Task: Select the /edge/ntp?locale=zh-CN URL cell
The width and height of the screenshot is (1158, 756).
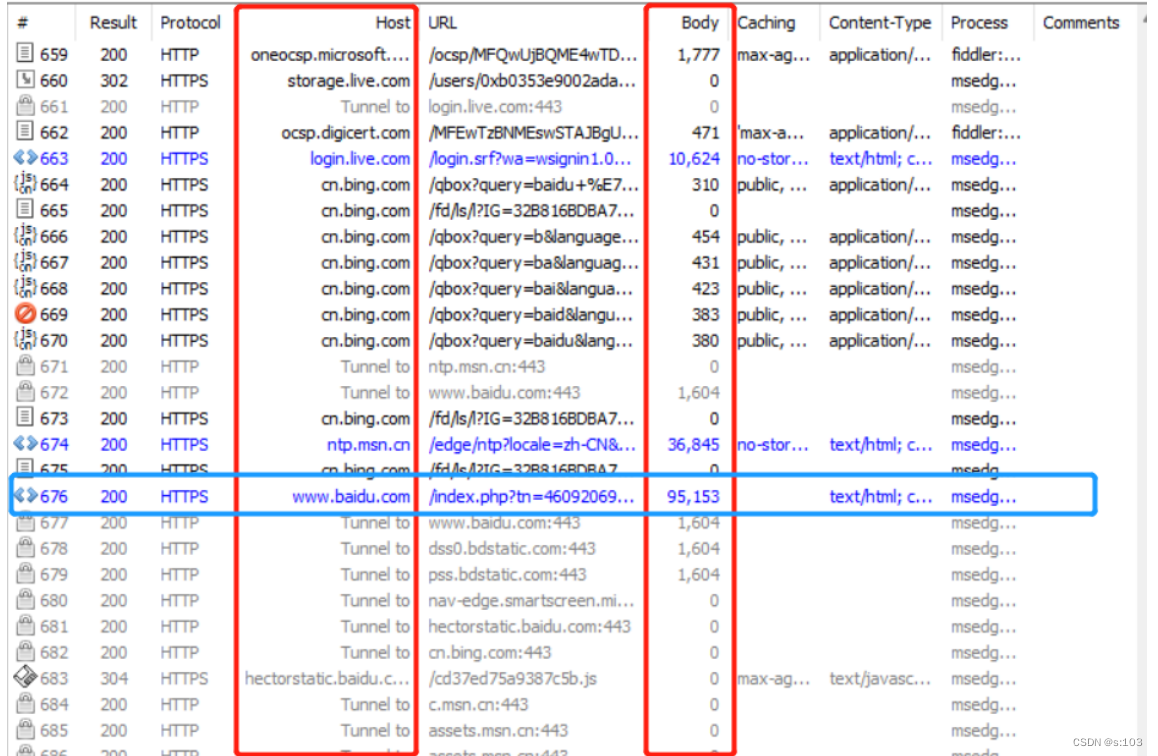Action: 532,444
